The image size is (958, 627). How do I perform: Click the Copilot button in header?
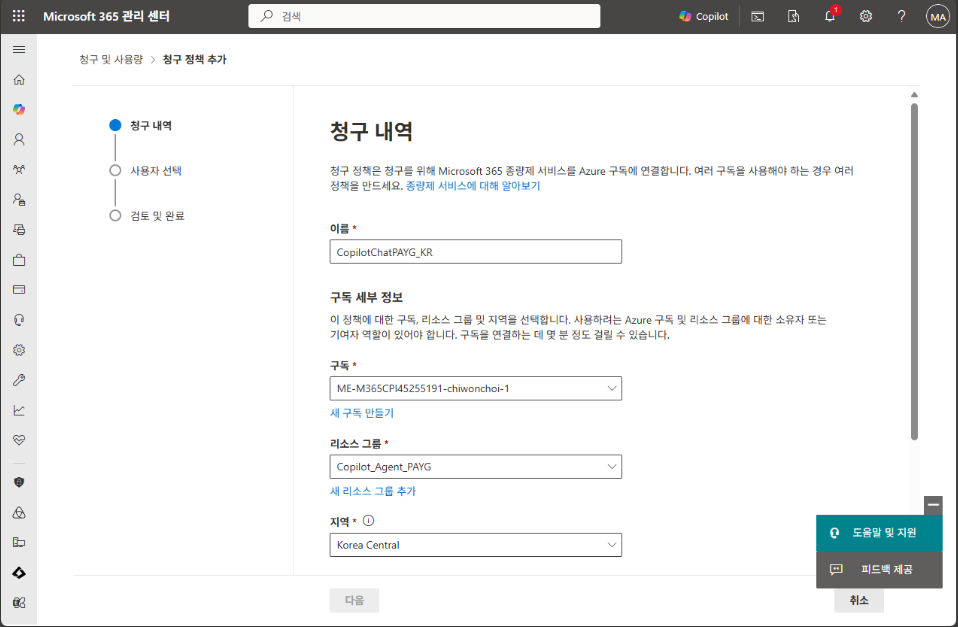[704, 16]
